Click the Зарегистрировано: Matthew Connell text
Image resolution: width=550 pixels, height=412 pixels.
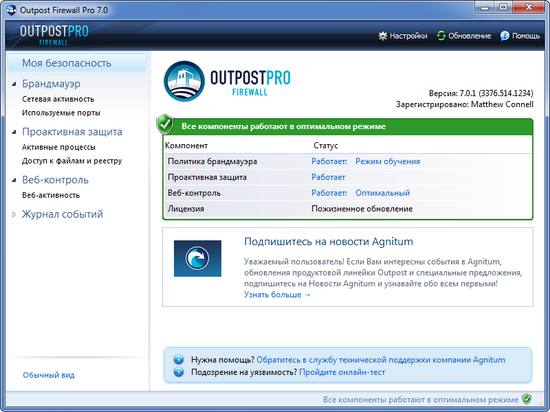point(464,104)
